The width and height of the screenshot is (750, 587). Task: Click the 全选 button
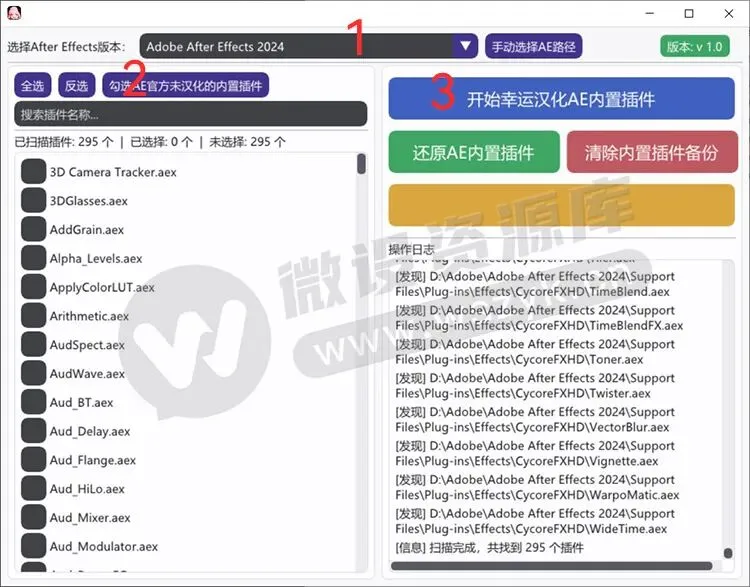coord(33,86)
